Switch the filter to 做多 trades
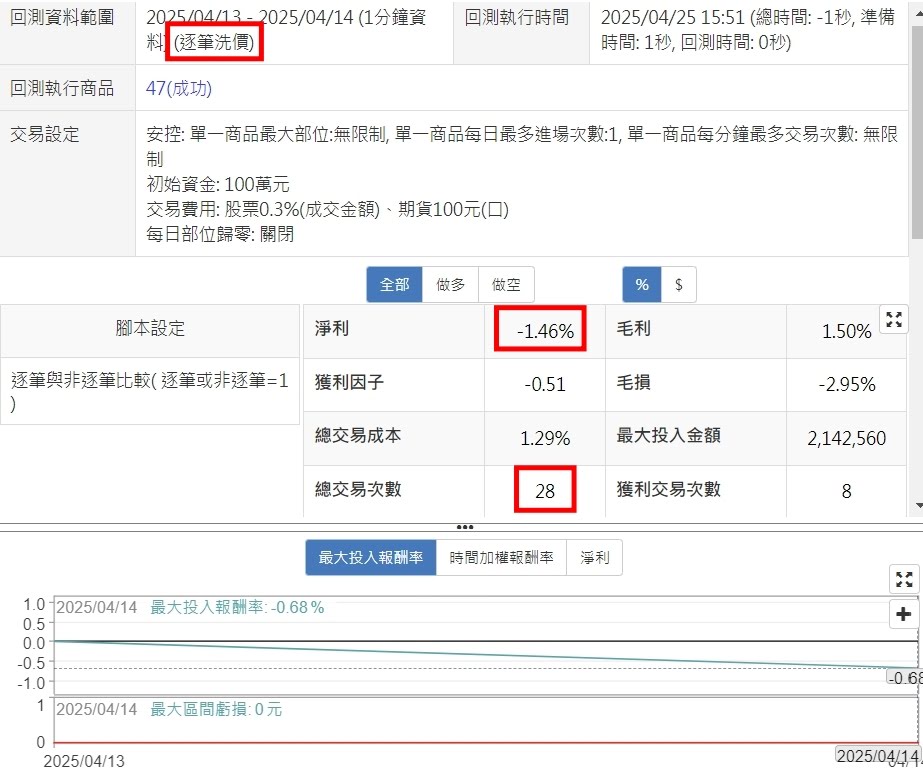 click(x=450, y=285)
